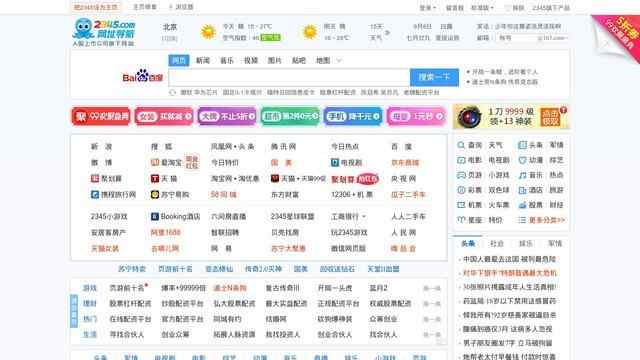Screen dimensions: 640x360
Task: Open the 股票 stocks icon
Action: (x=522, y=205)
